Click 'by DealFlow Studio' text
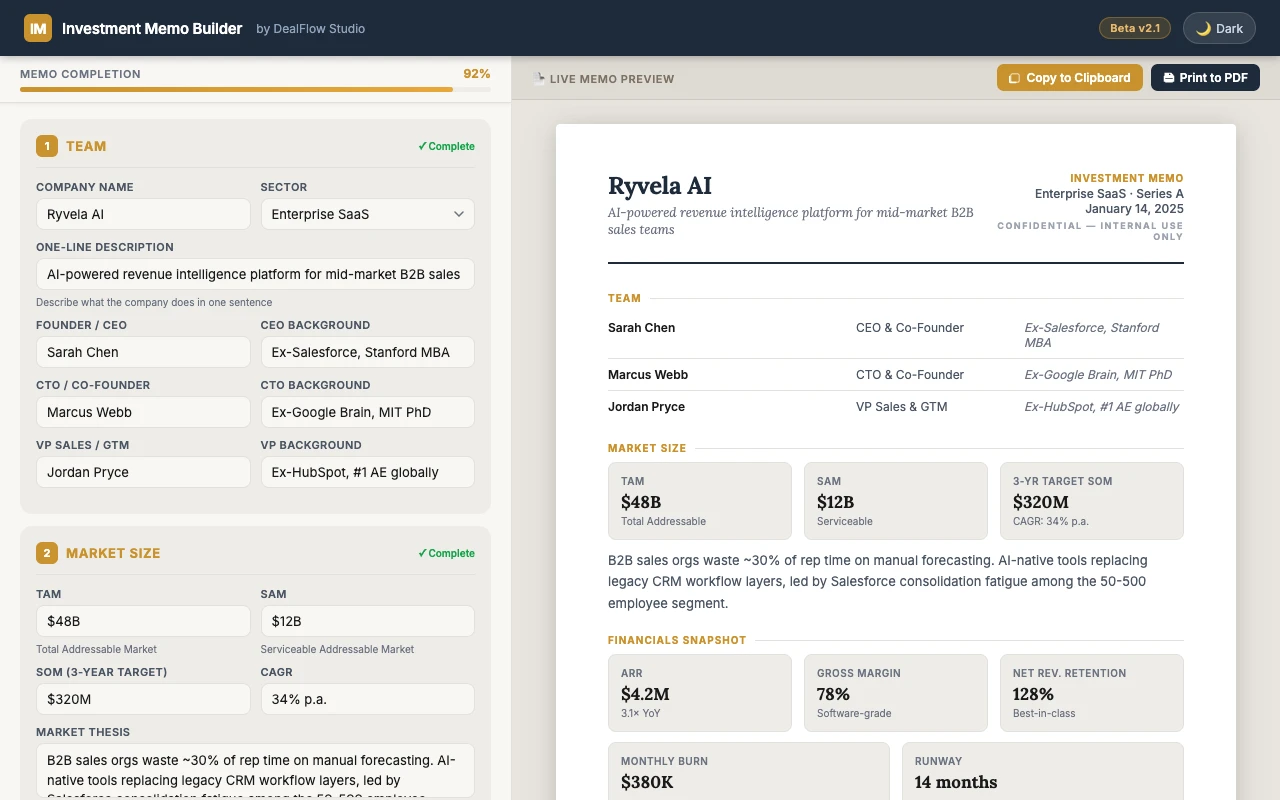The height and width of the screenshot is (800, 1280). (310, 29)
